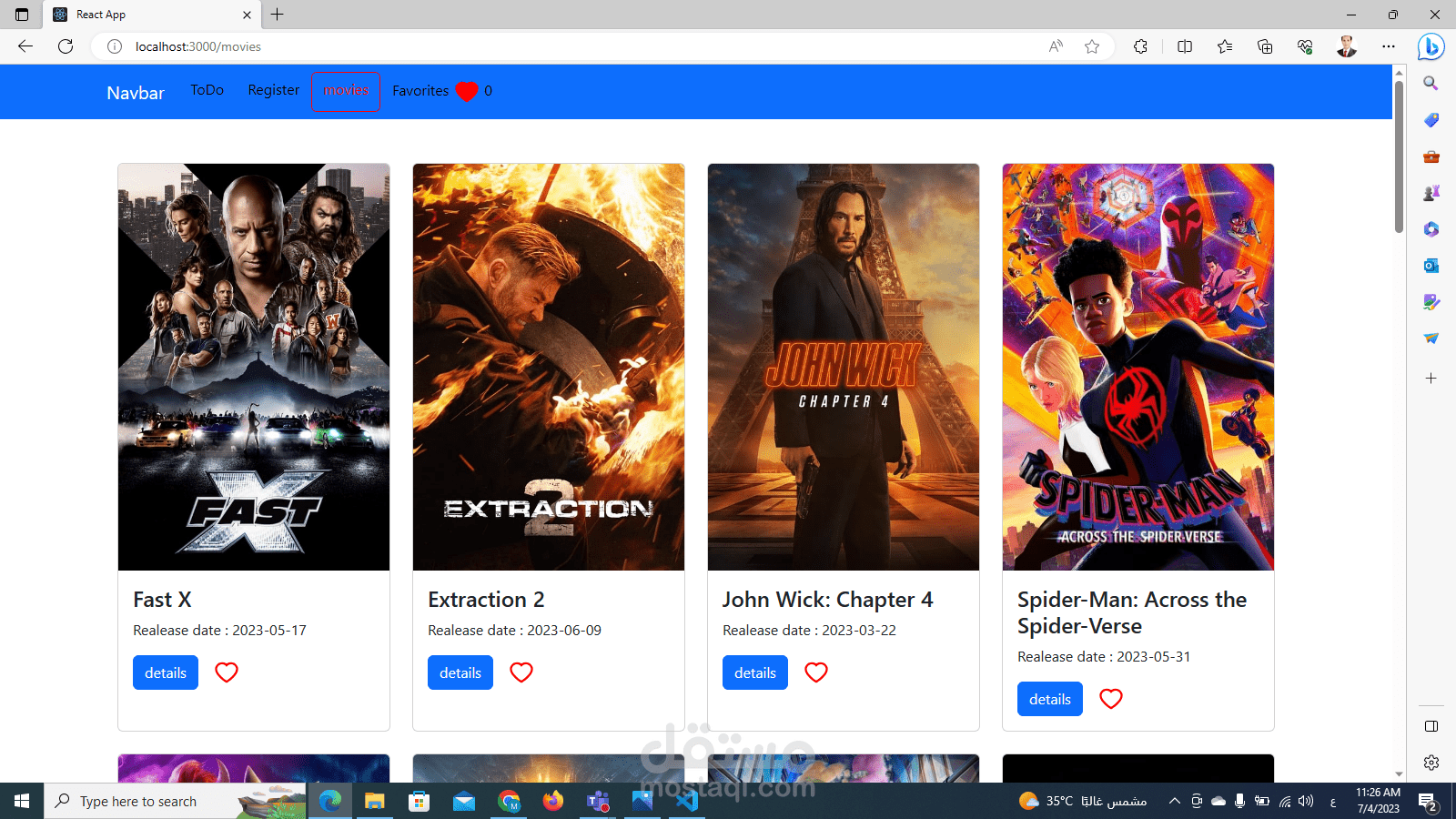
Task: Open the Bing Copilot sidebar button
Action: click(x=1431, y=46)
